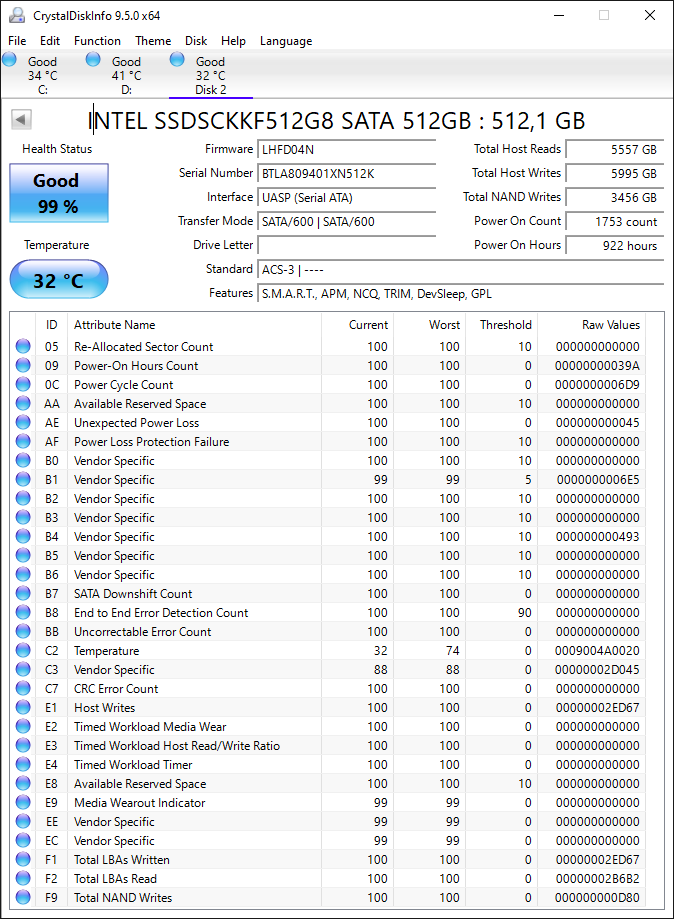Click status orb for Re-Allocated Sector Count
This screenshot has height=919, width=674.
[x=23, y=346]
